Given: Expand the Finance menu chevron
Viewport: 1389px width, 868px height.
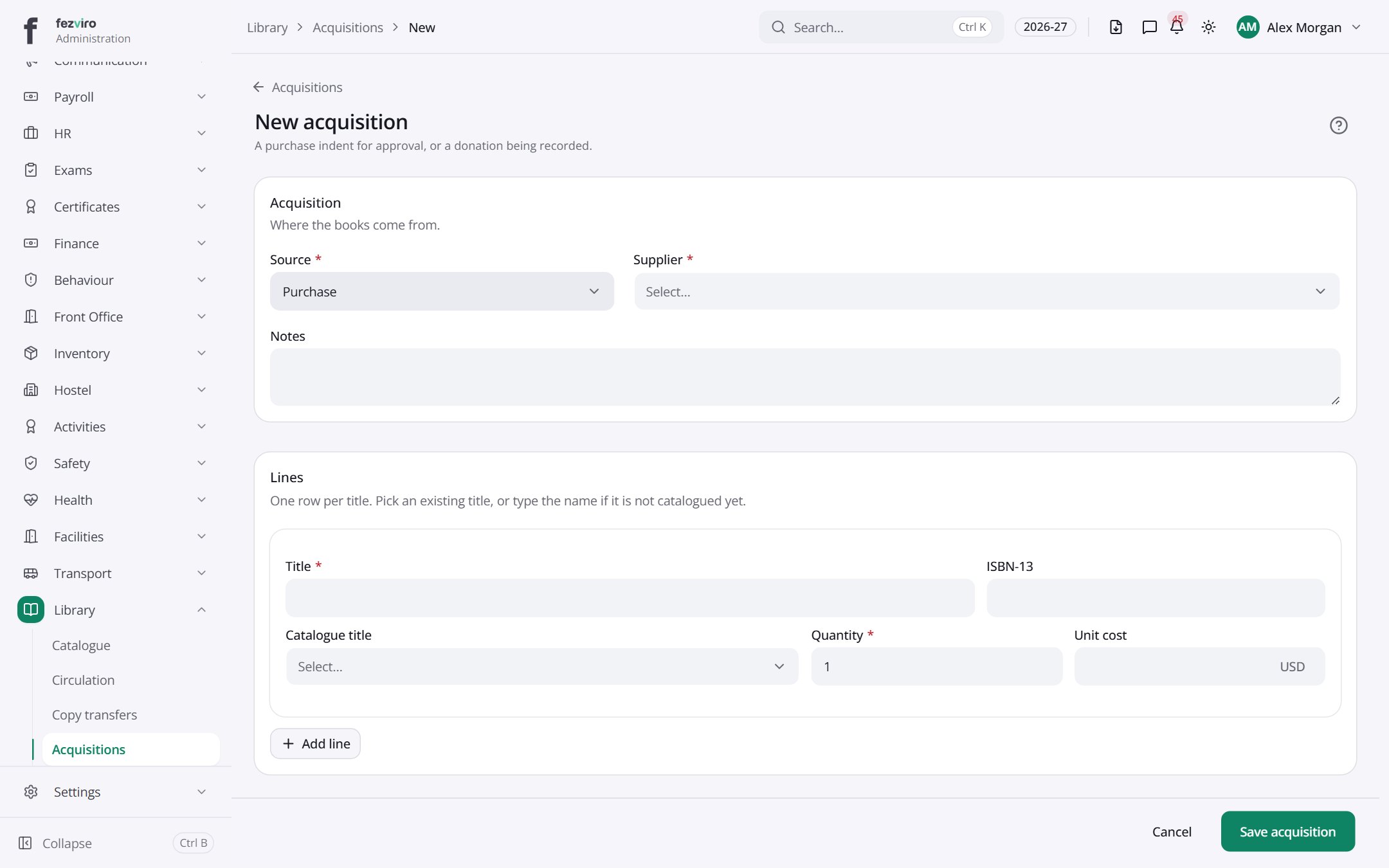Looking at the screenshot, I should click(201, 243).
